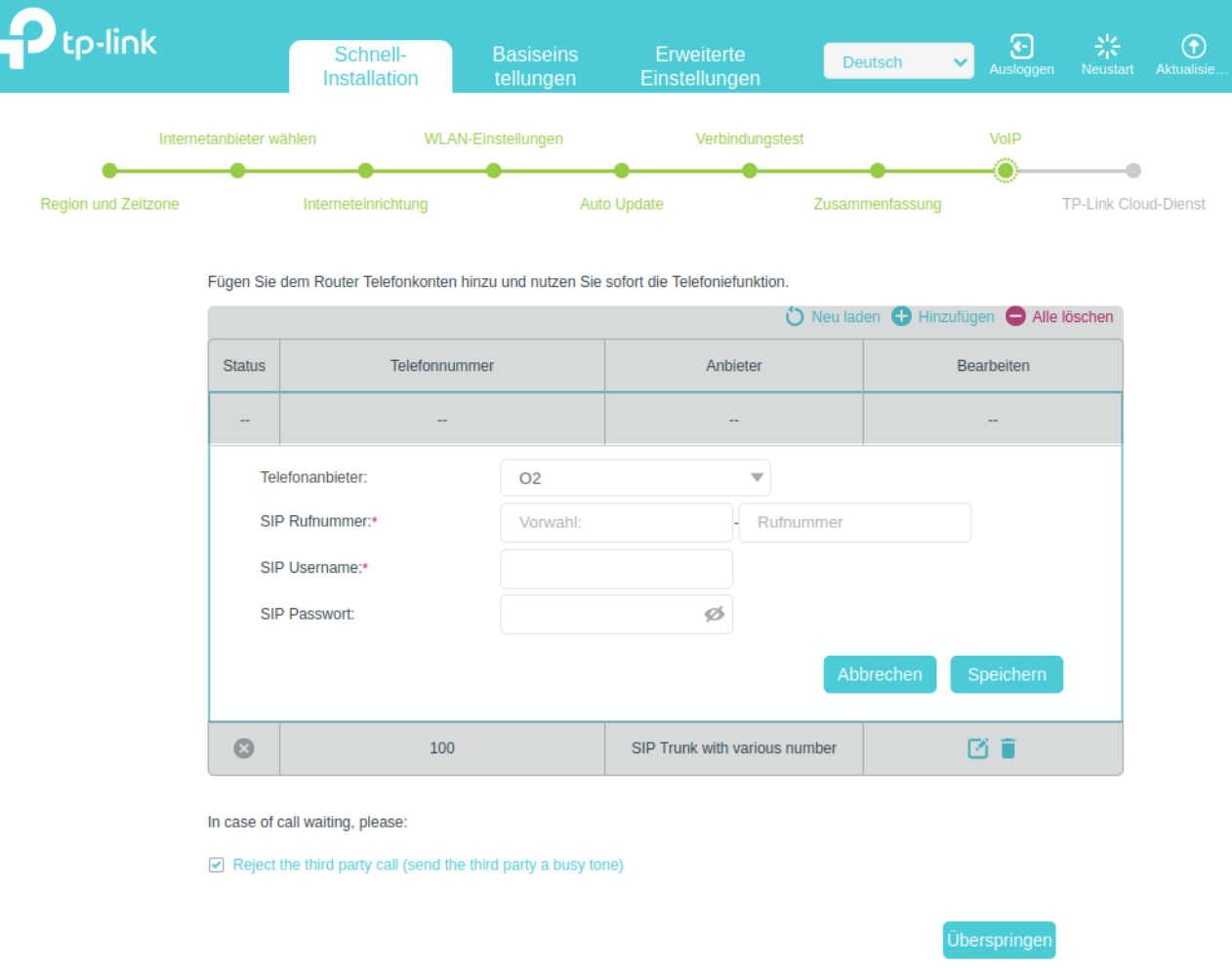This screenshot has height=968, width=1232.
Task: Click the Neu laden refresh icon
Action: (795, 317)
